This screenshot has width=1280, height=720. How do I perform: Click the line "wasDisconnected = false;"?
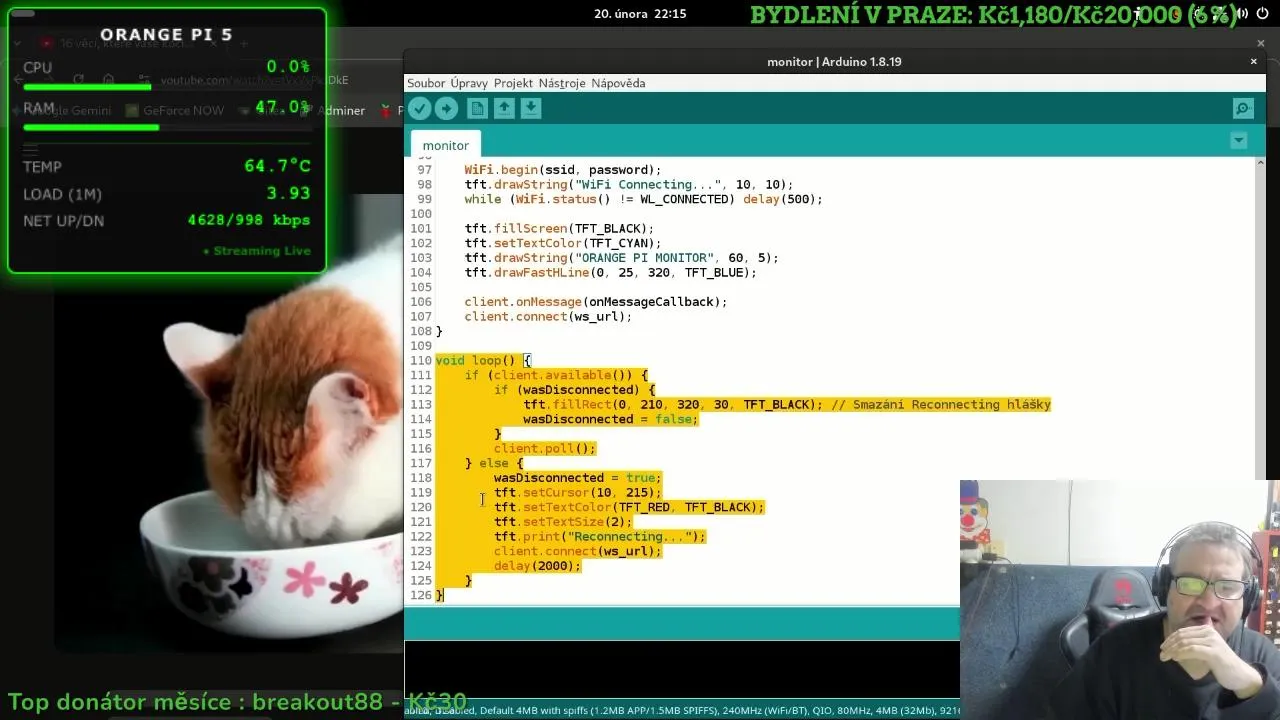pos(610,419)
